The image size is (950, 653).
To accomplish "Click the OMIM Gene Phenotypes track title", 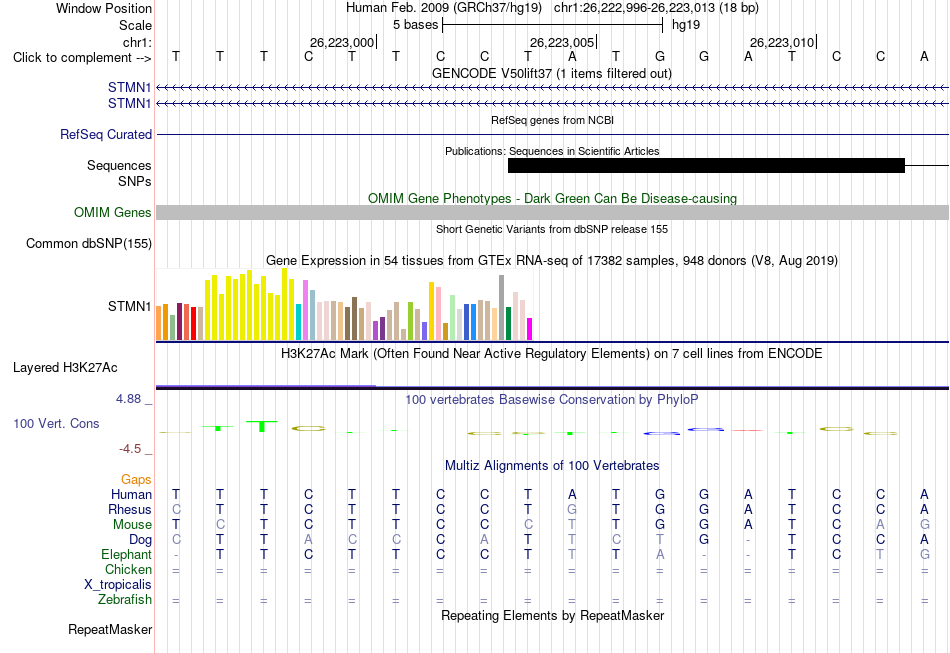I will (552, 198).
